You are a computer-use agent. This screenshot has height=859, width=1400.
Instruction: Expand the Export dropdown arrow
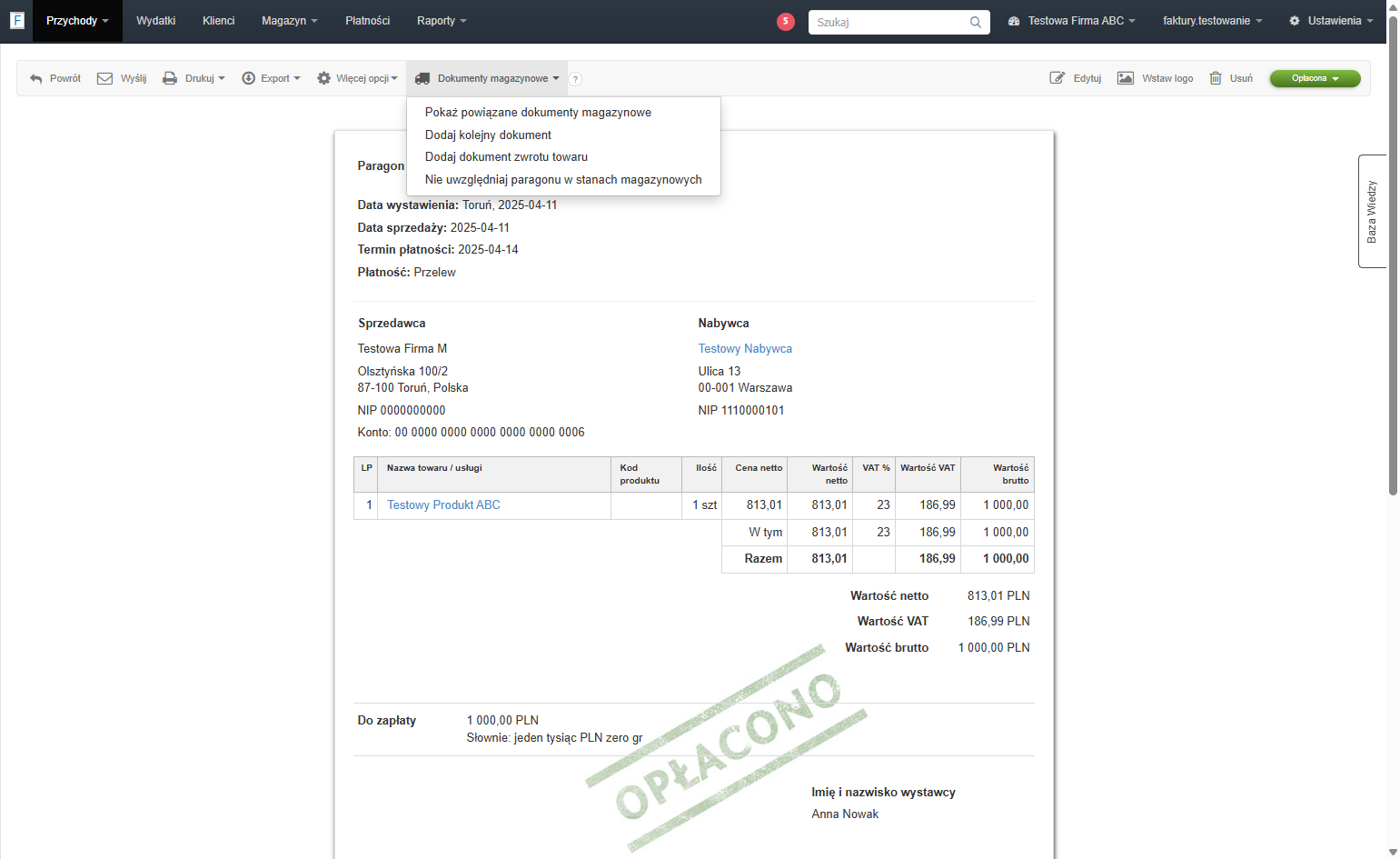297,79
